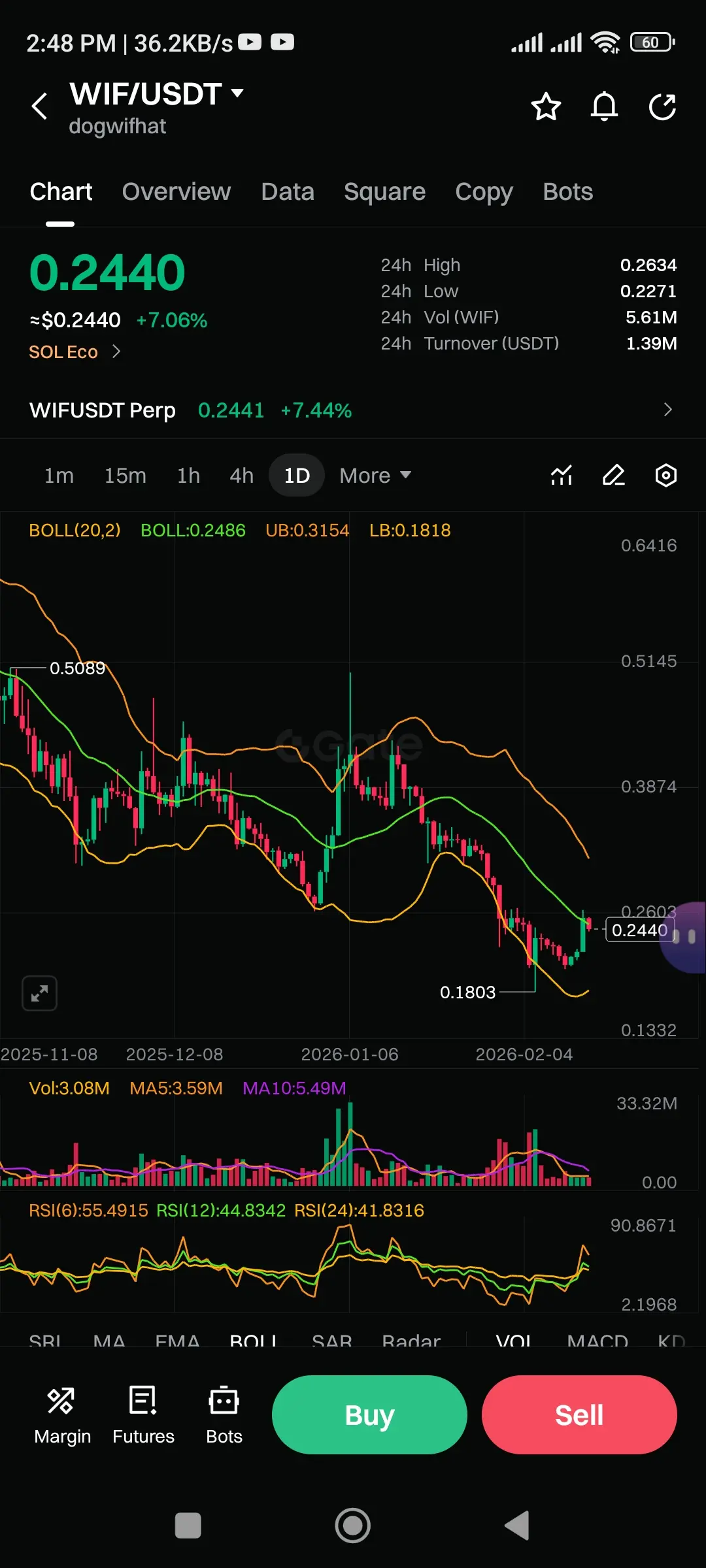Open the Square tab
The height and width of the screenshot is (1568, 706).
coord(384,192)
